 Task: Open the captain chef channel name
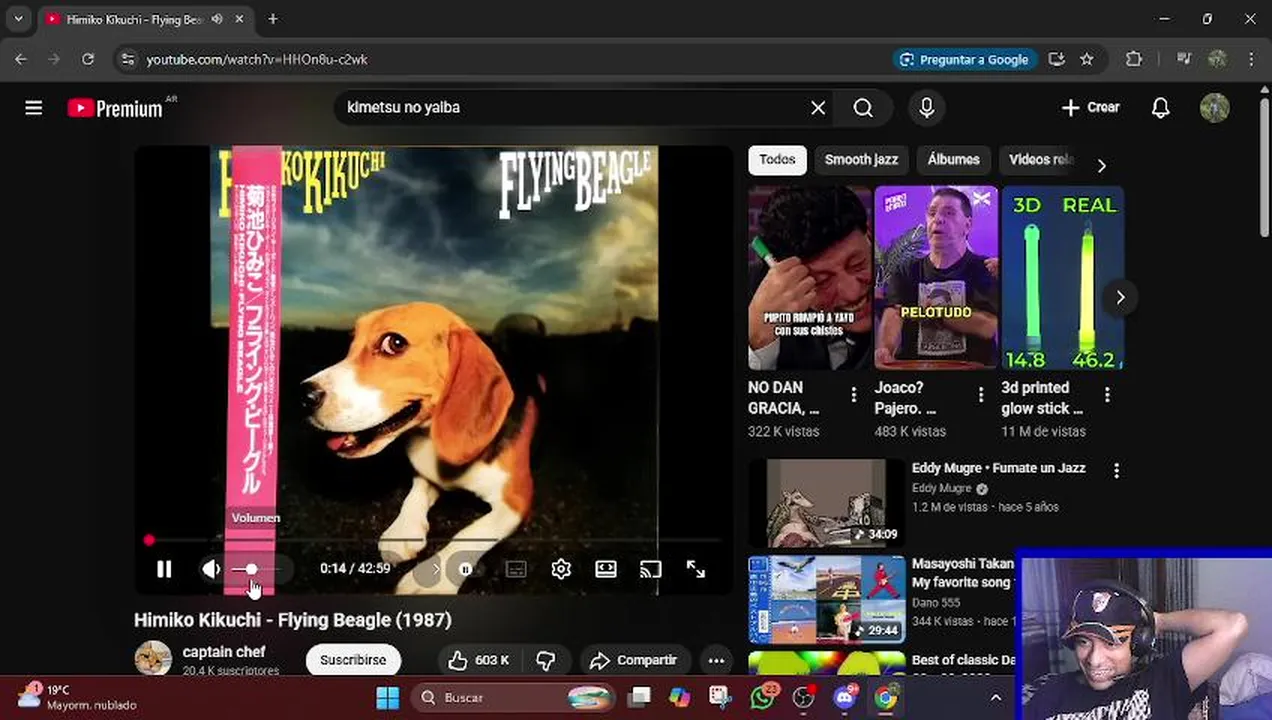(224, 652)
